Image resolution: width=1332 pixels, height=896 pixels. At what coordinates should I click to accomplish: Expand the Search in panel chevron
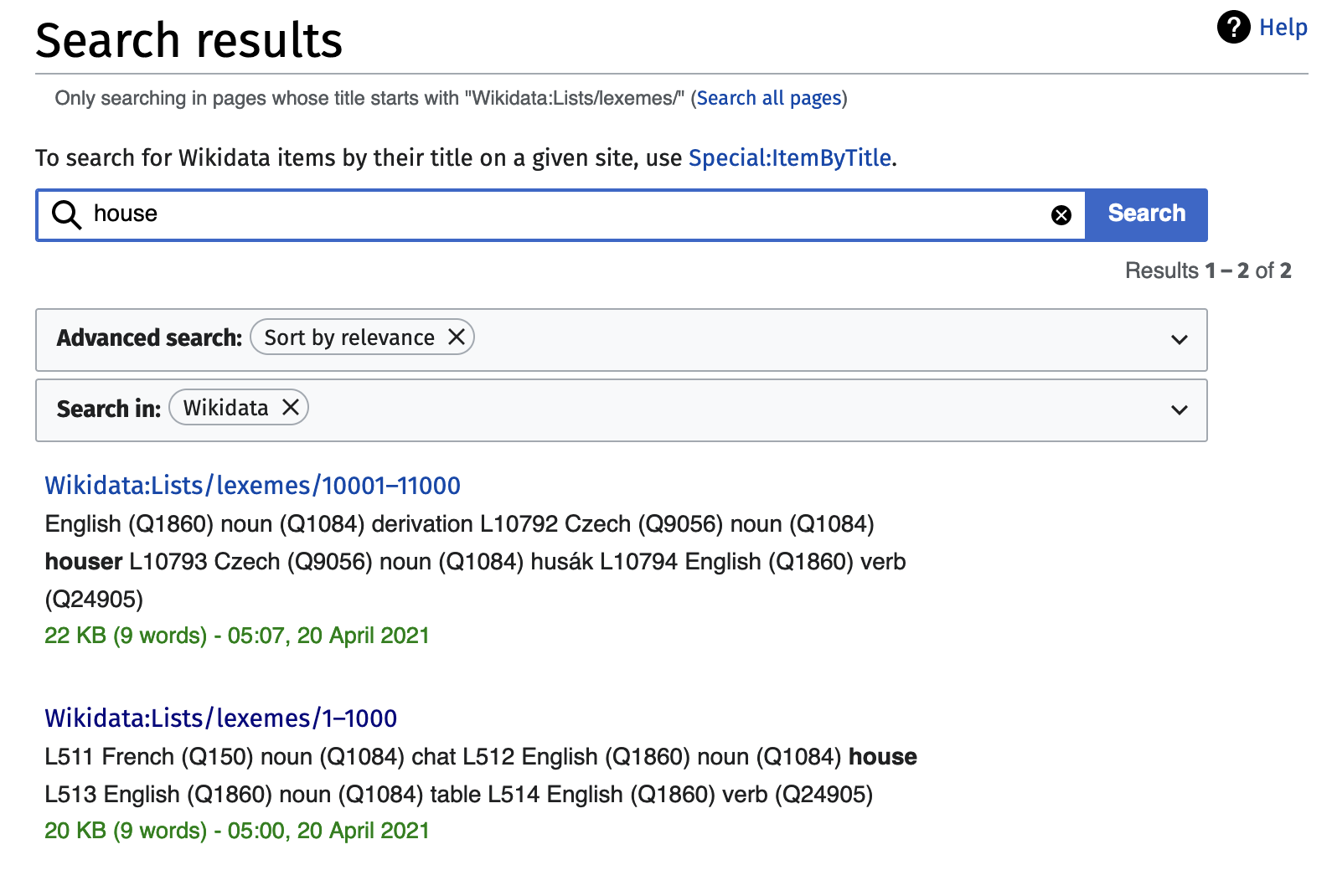pos(1180,410)
